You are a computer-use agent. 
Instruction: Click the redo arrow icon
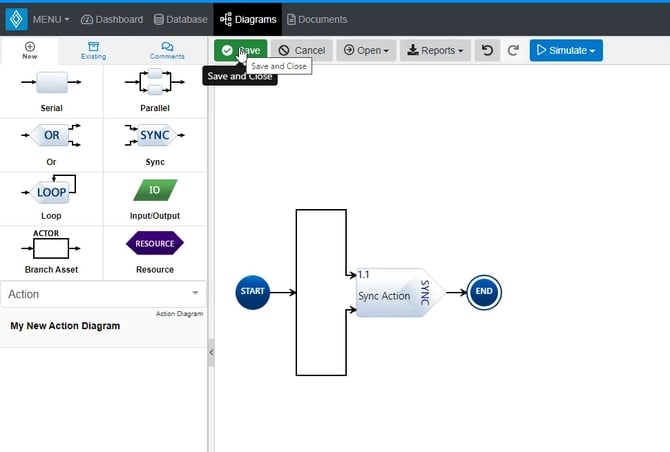click(x=513, y=50)
